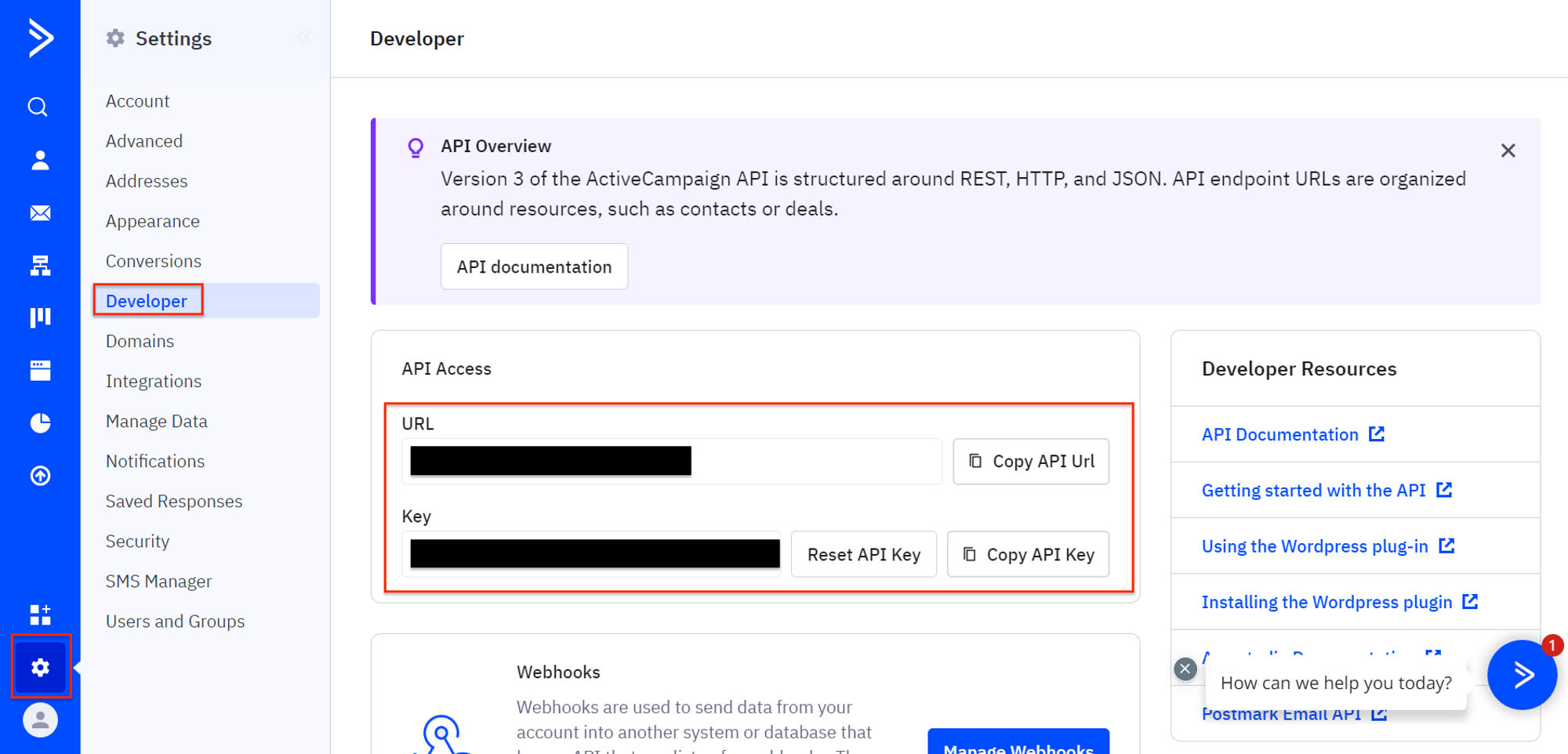Open the Apps grid-plus icon
Viewport: 1568px width, 754px height.
pos(40,614)
